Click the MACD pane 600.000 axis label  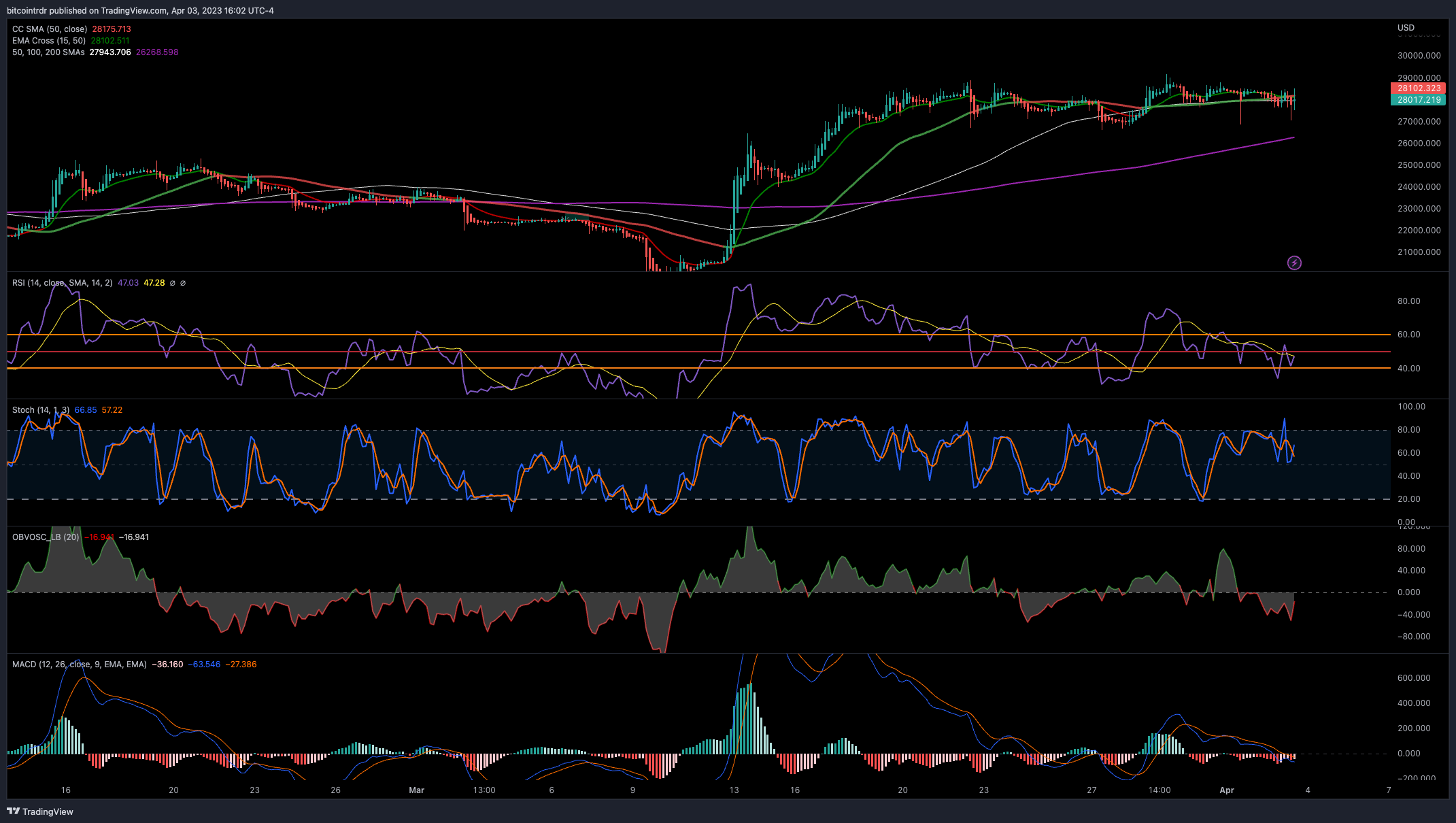(1413, 678)
